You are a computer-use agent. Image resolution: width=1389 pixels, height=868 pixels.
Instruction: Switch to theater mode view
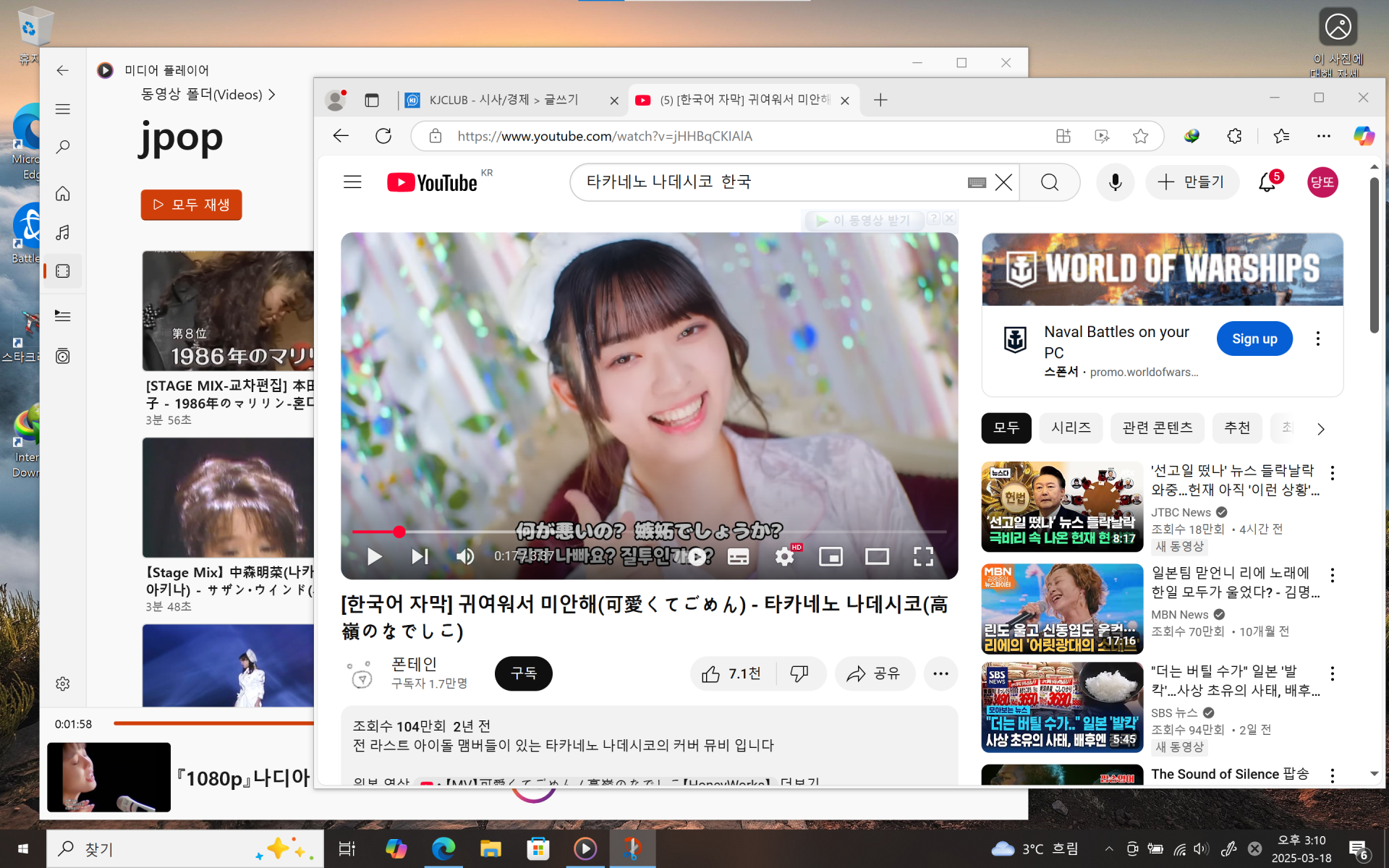(x=877, y=556)
